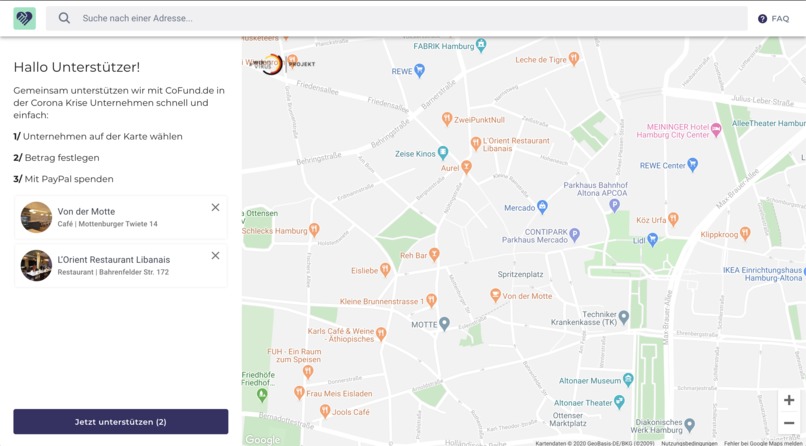Zoom in on the map
Screen dimensions: 806x446
pos(789,400)
